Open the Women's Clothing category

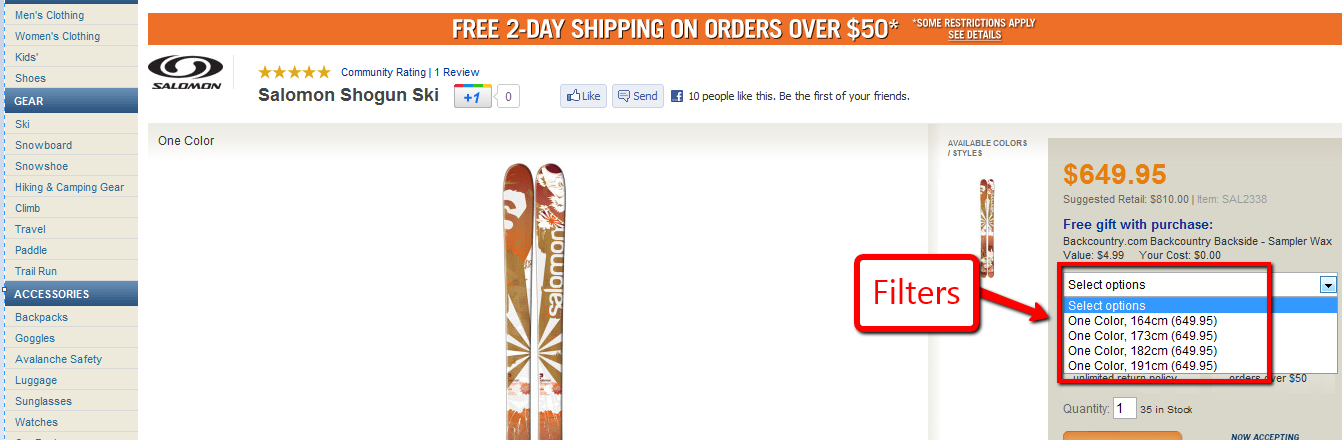tap(57, 36)
